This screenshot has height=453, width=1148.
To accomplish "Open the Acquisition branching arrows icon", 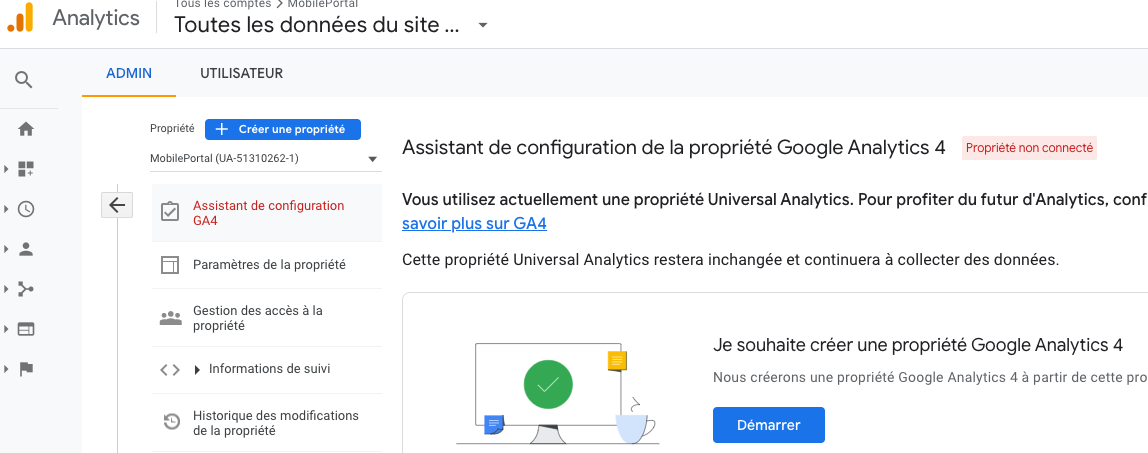I will coord(26,289).
